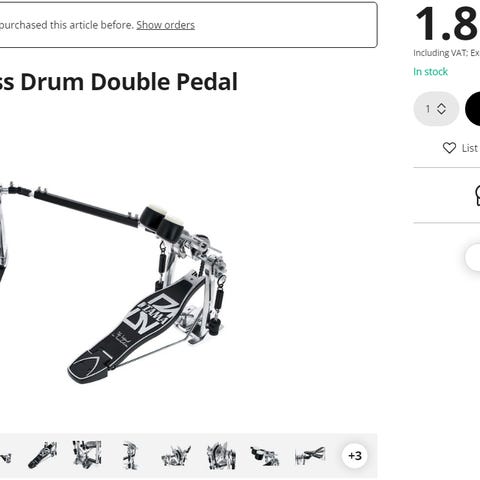Select the eighth thumbnail with connecting rod
This screenshot has width=480, height=480.
pos(310,455)
